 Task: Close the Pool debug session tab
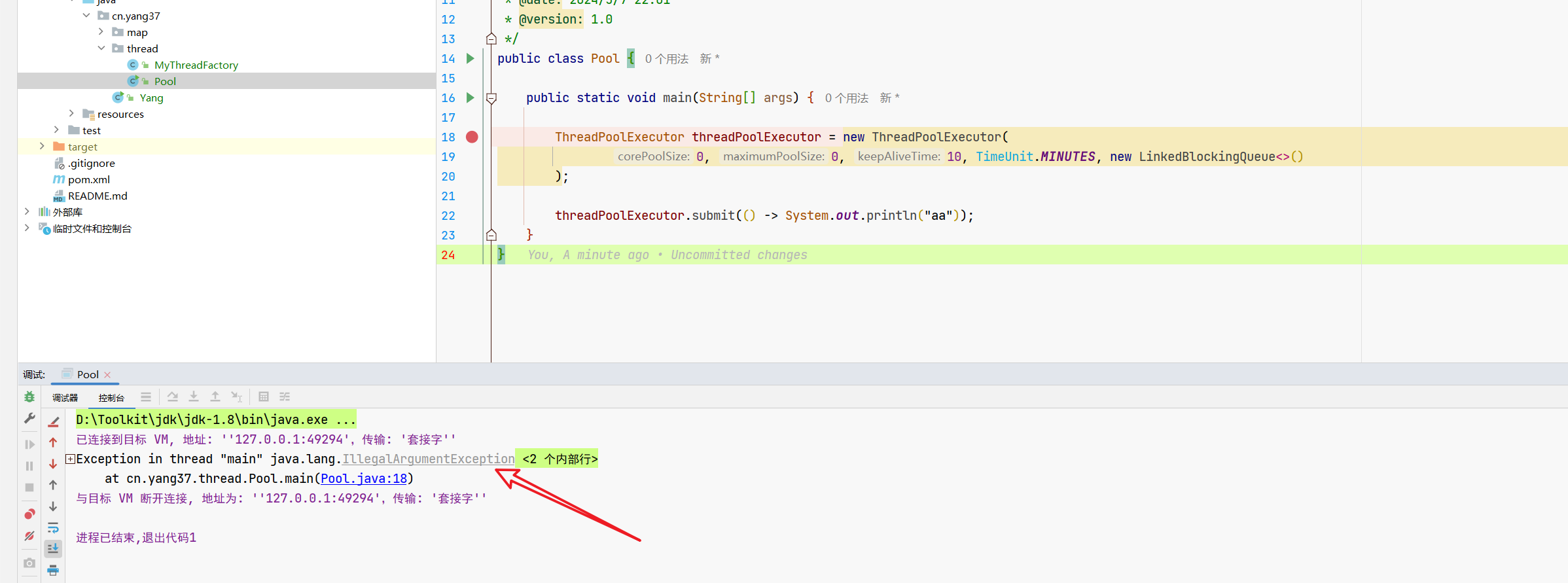coord(108,375)
